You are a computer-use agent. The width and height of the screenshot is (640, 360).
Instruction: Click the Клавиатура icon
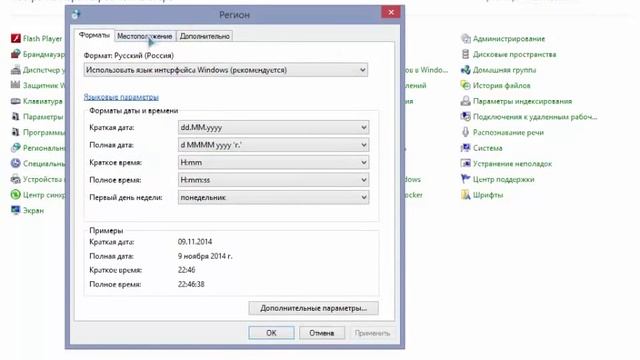click(x=16, y=101)
